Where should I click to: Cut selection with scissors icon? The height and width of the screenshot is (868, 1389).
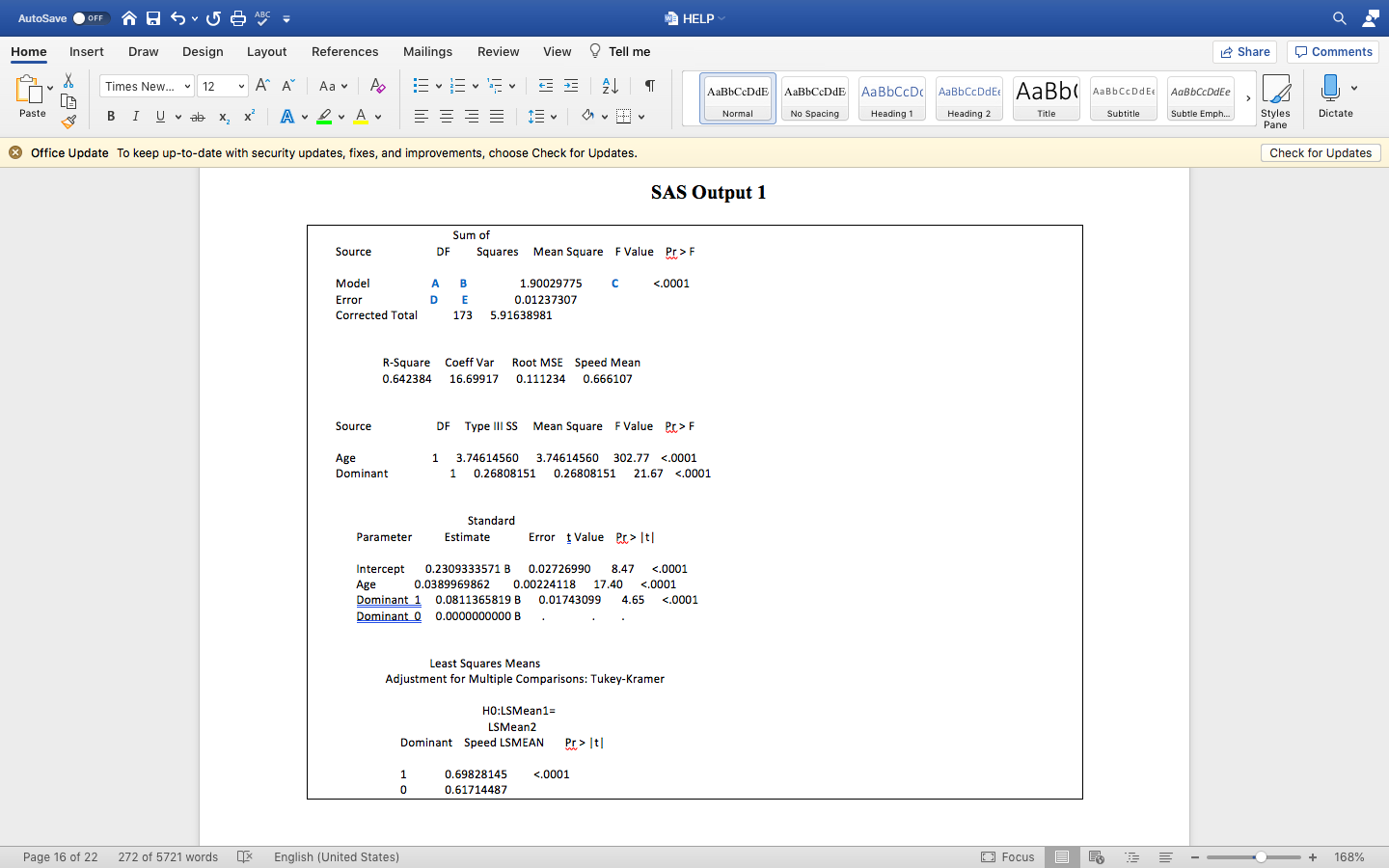click(68, 81)
